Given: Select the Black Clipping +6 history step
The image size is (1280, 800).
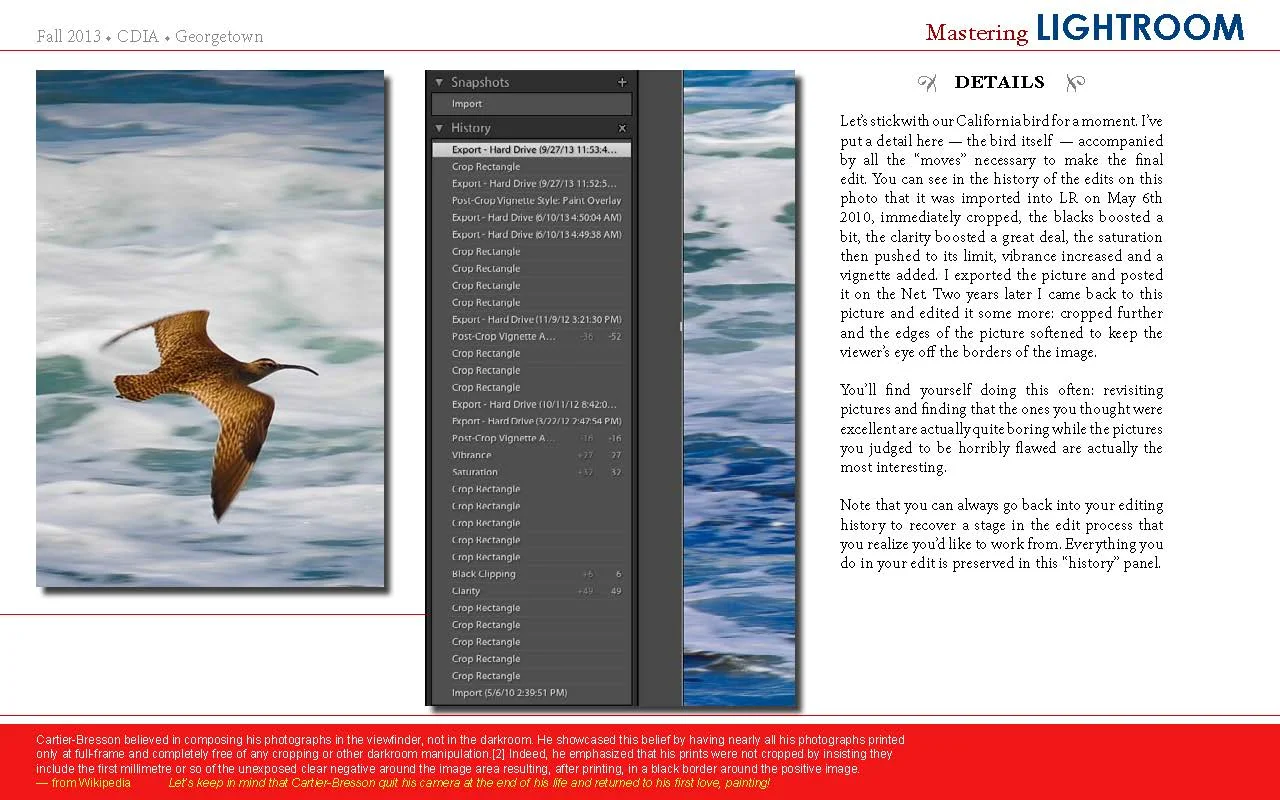Looking at the screenshot, I should pos(532,575).
